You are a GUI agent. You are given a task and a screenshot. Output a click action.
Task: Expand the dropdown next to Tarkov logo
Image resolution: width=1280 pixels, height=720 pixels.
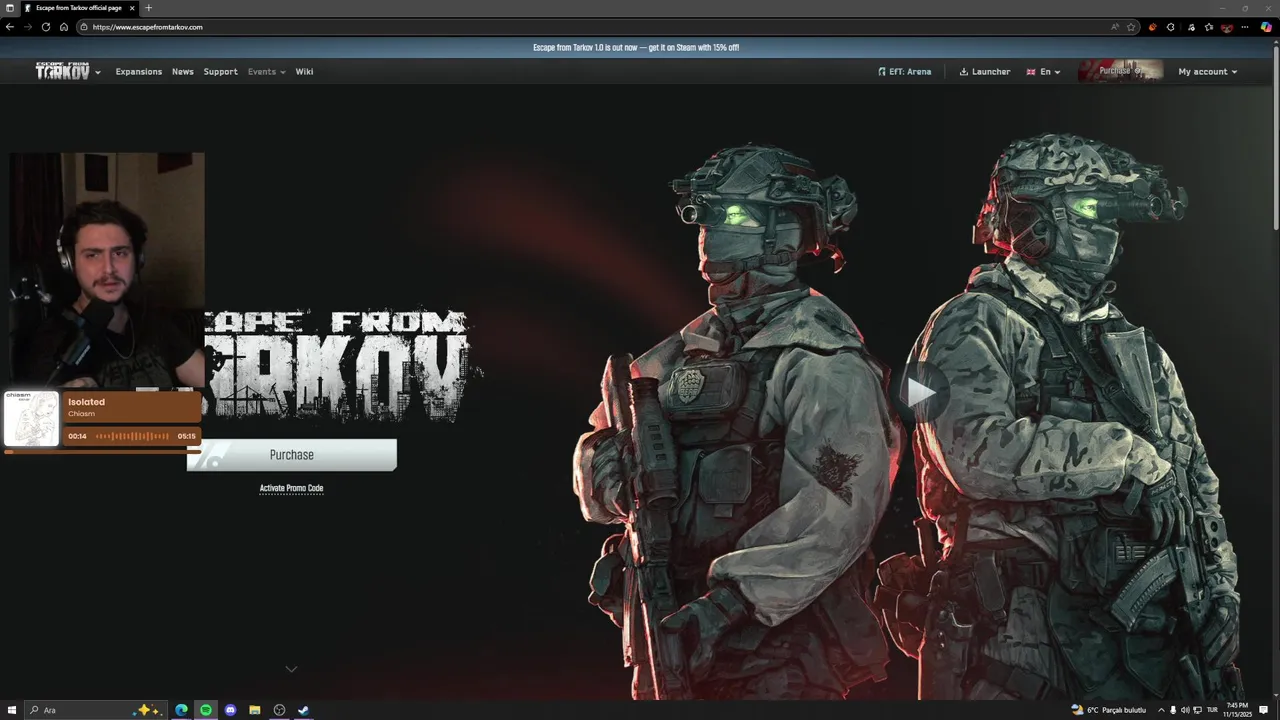pyautogui.click(x=98, y=72)
